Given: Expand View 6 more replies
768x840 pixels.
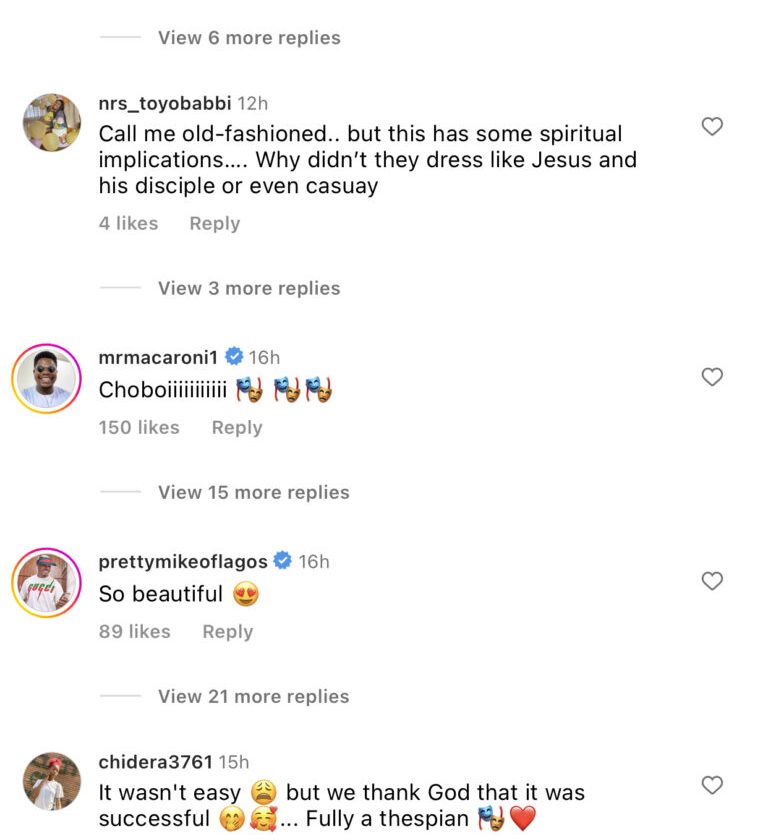Looking at the screenshot, I should (x=249, y=38).
